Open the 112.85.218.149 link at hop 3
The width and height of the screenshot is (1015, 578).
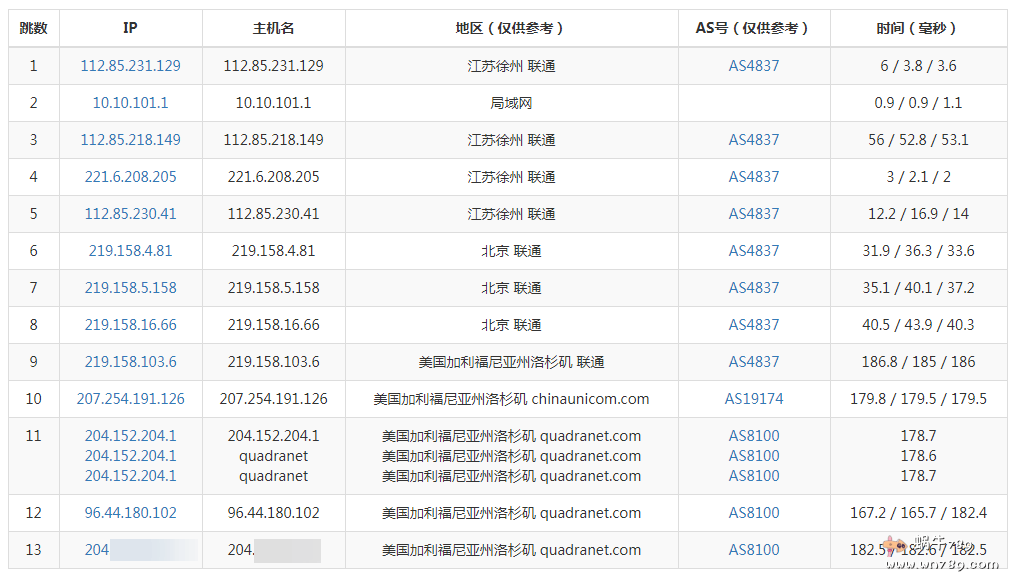[130, 140]
